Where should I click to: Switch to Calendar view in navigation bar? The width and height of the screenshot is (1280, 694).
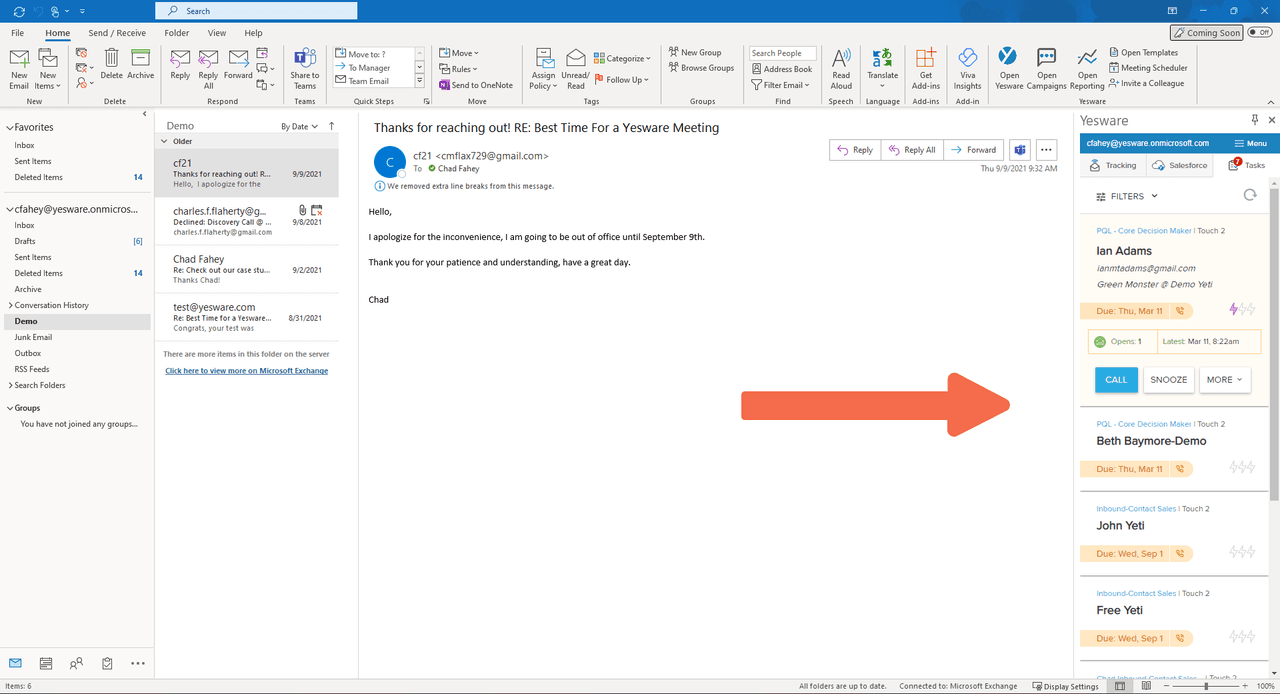(46, 663)
